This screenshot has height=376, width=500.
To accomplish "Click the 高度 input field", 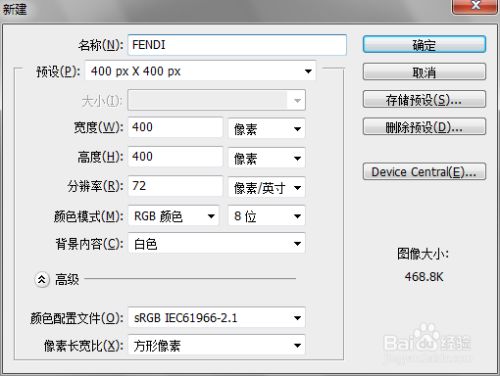I will 175,156.
